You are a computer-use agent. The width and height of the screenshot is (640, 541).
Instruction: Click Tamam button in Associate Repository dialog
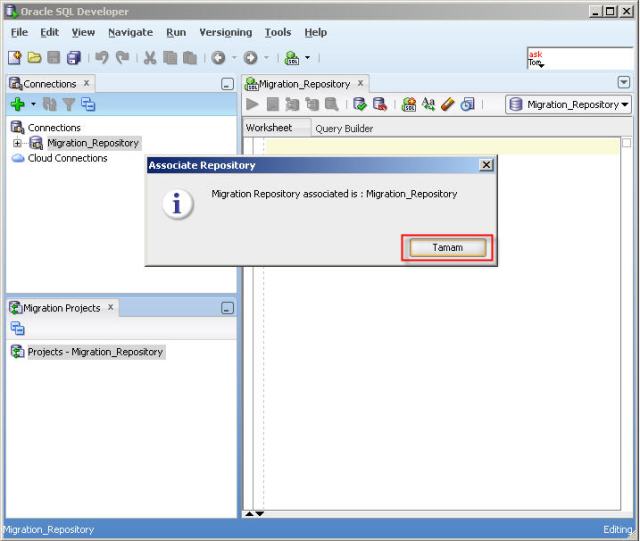(448, 248)
